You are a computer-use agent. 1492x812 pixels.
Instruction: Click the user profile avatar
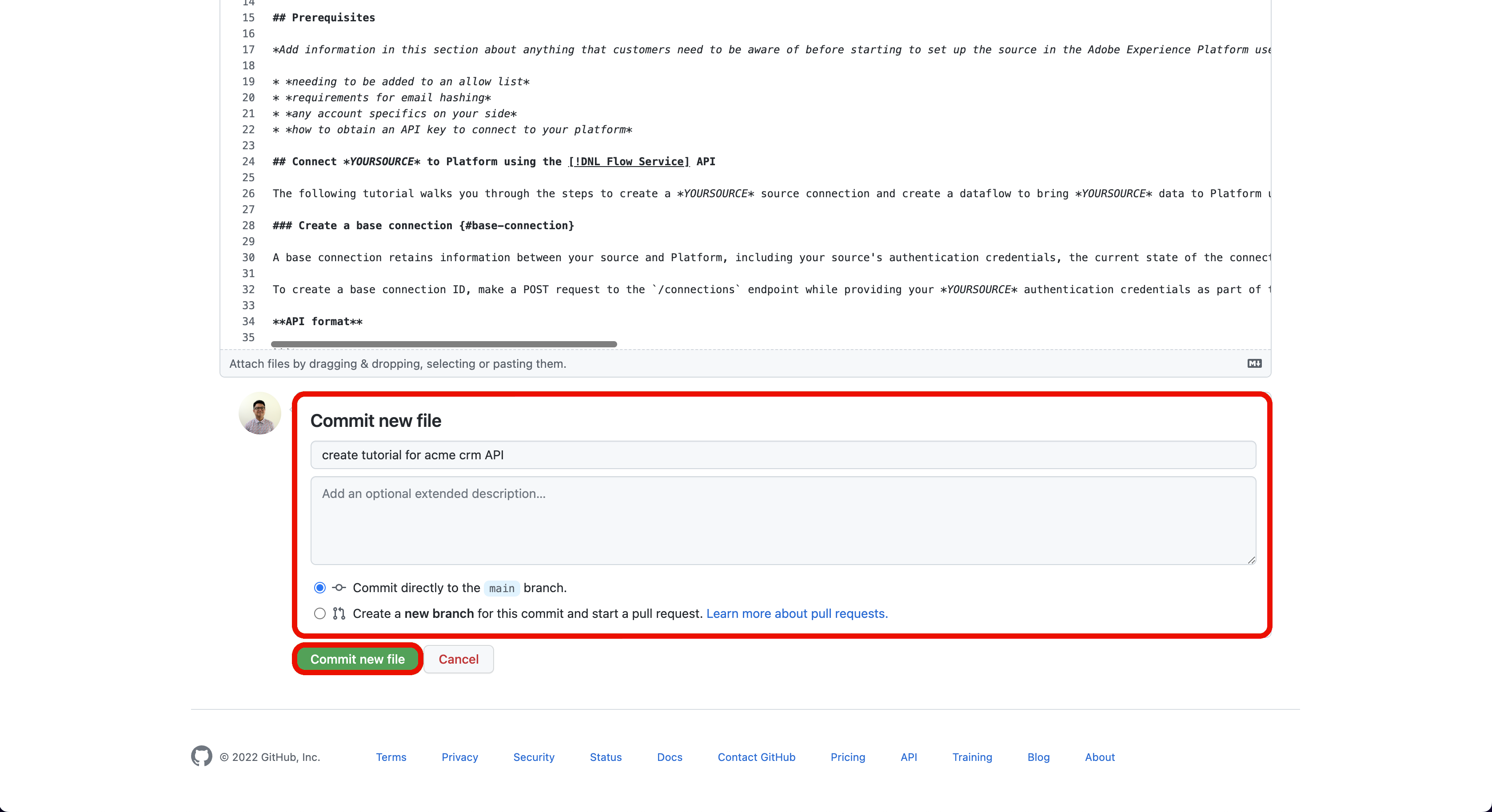tap(259, 414)
